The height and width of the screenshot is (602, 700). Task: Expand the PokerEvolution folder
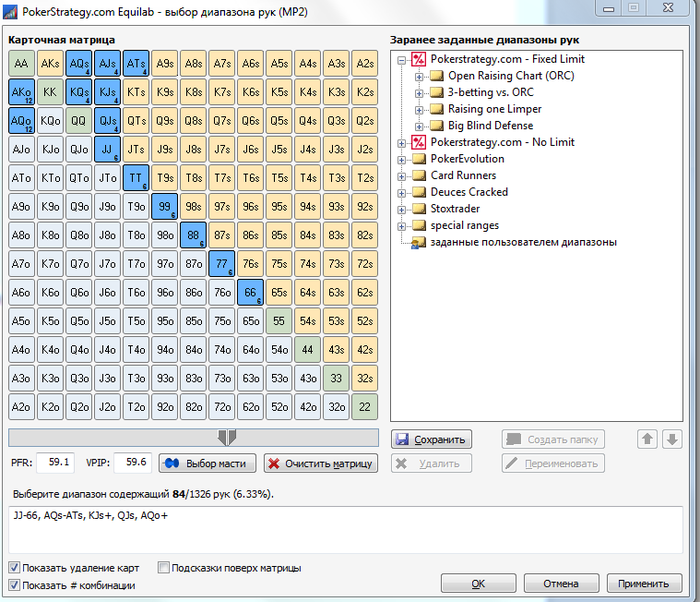click(401, 159)
